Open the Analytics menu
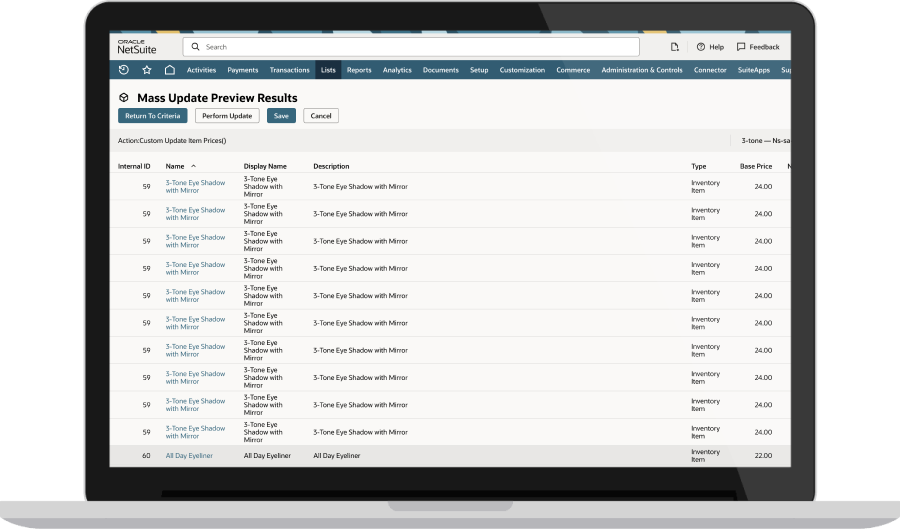 click(397, 70)
